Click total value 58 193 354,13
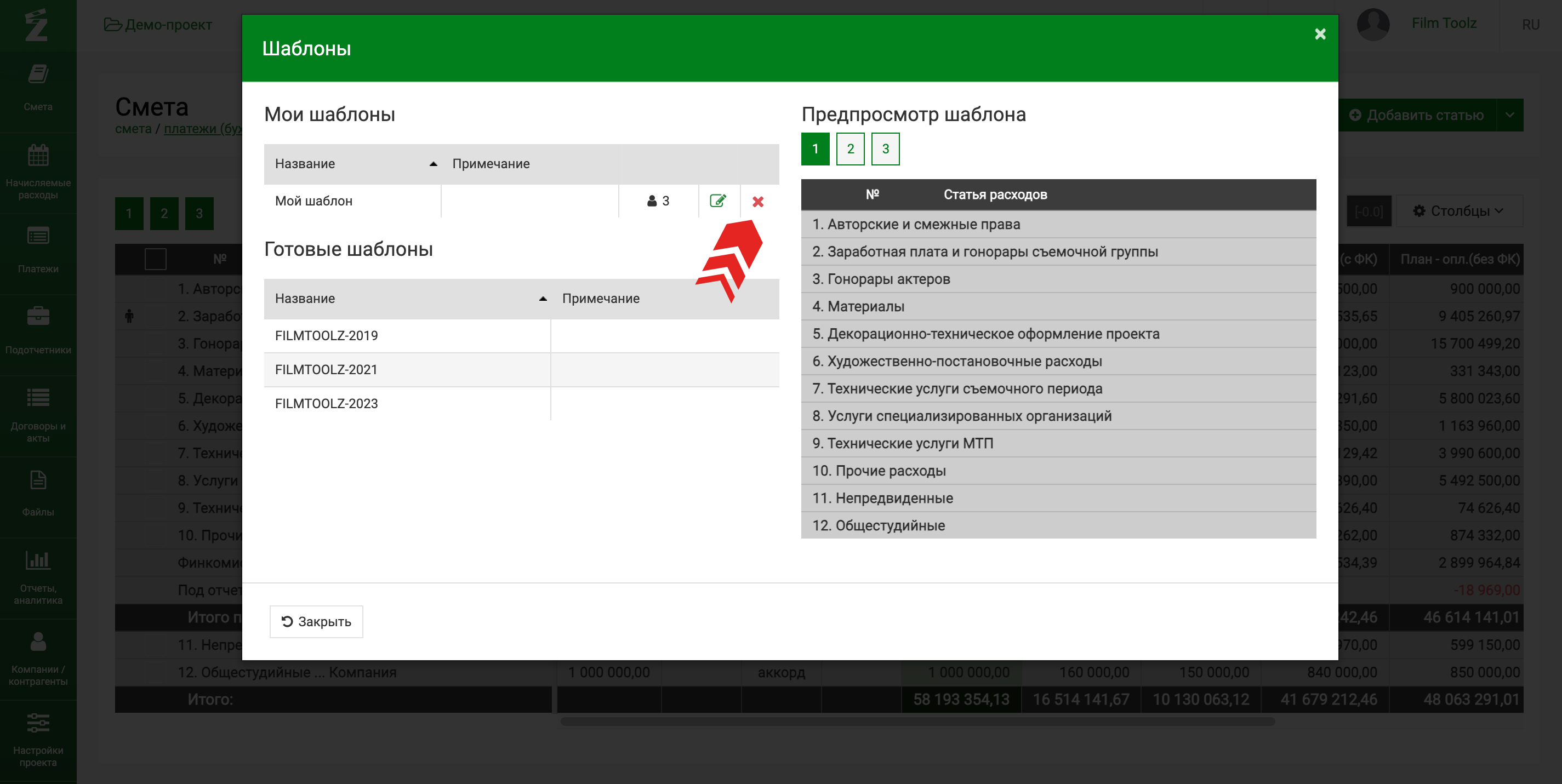The height and width of the screenshot is (784, 1562). click(x=961, y=699)
